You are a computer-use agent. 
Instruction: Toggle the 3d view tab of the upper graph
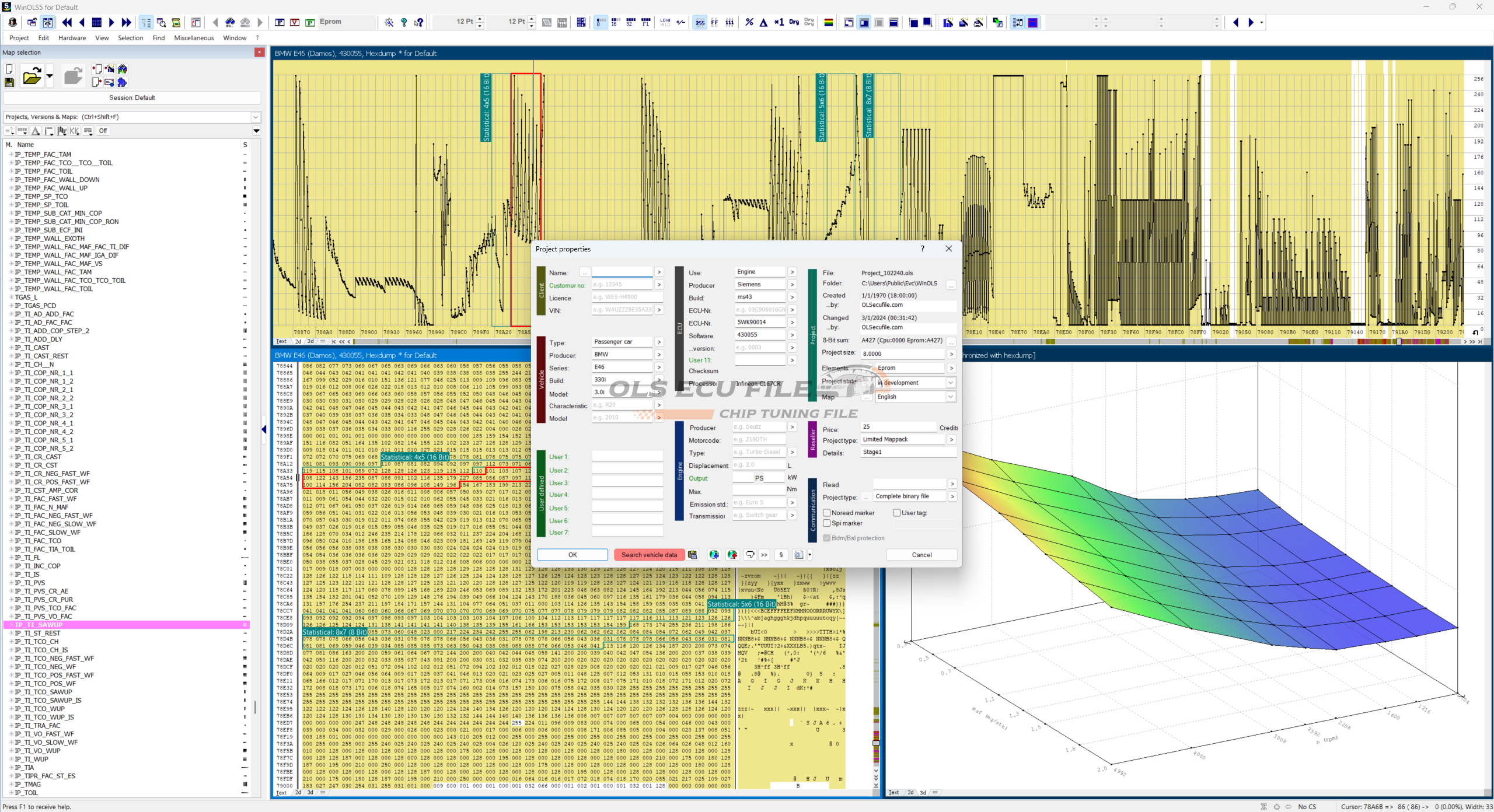coord(310,341)
